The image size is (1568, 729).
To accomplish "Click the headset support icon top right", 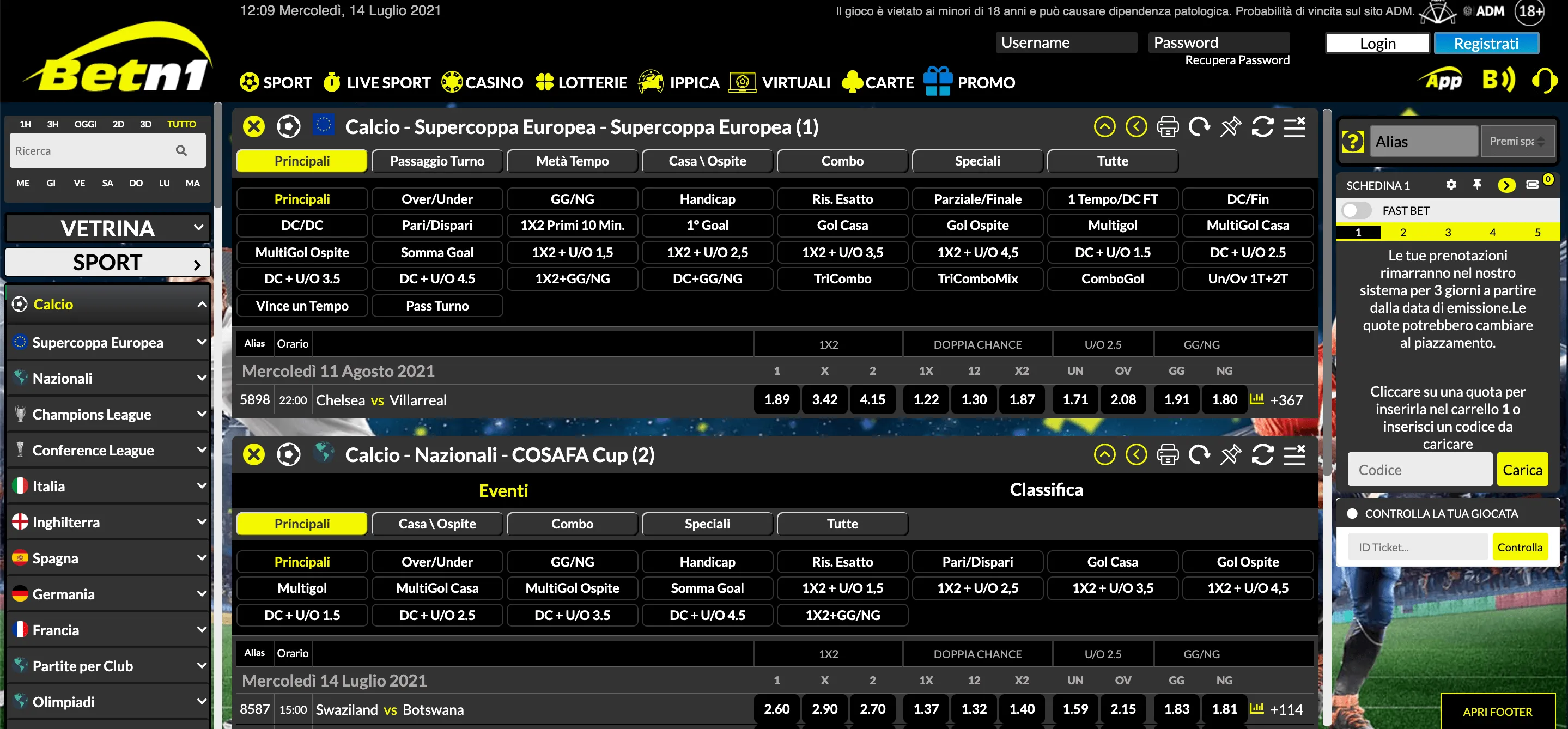I will pyautogui.click(x=1546, y=80).
